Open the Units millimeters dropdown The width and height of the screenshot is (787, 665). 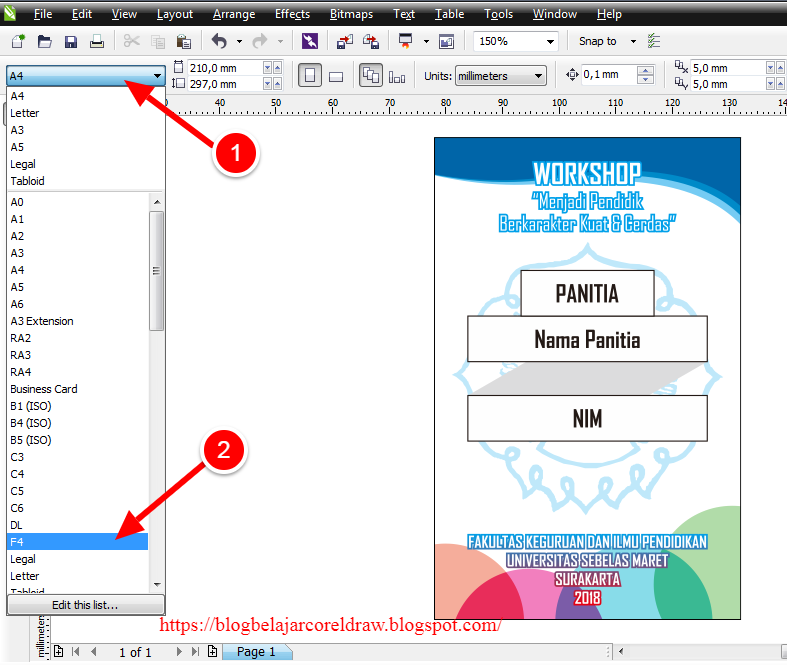point(500,76)
